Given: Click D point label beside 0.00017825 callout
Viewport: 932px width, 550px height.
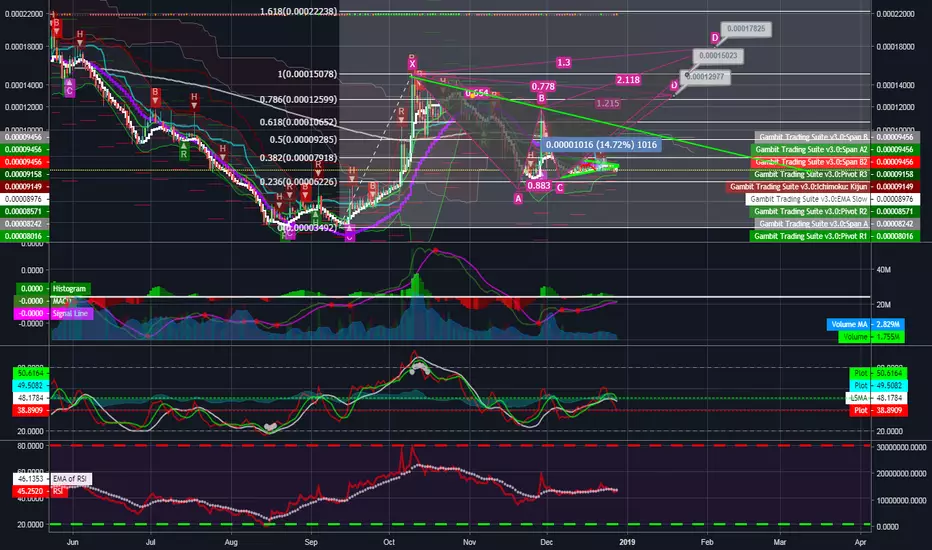Looking at the screenshot, I should (715, 37).
